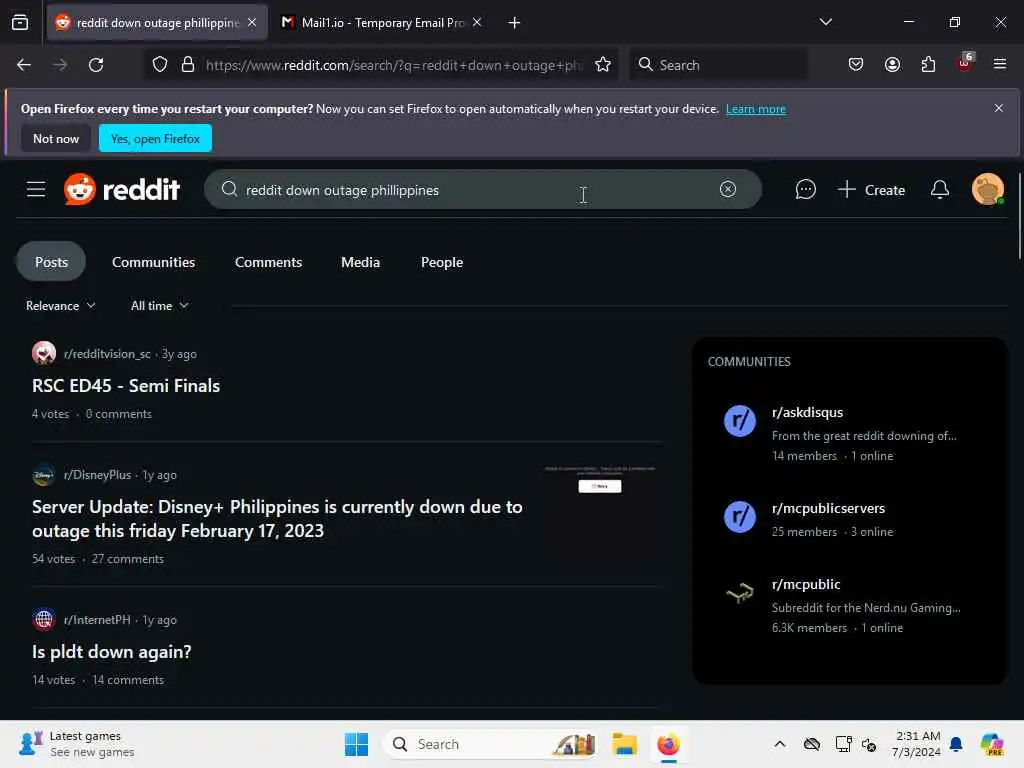Close the Mail1.io tab
This screenshot has height=768, width=1024.
477,22
